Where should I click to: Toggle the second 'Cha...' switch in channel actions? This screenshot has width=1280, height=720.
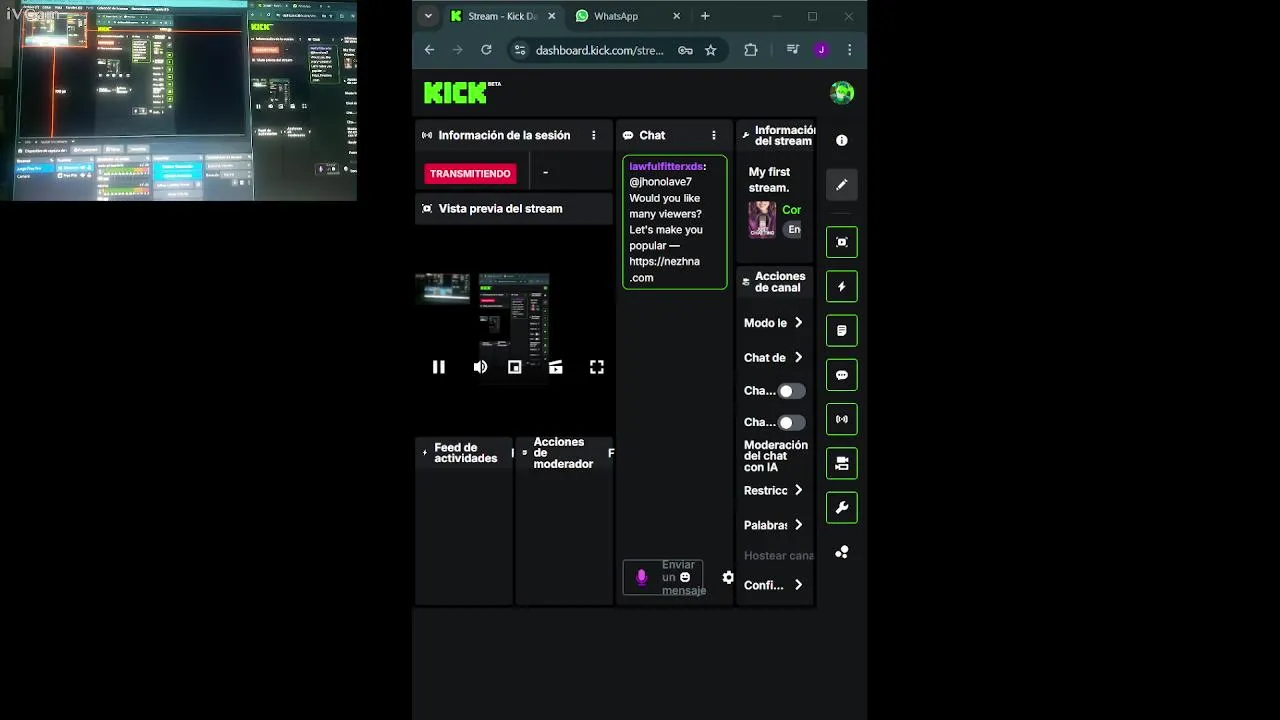[791, 423]
